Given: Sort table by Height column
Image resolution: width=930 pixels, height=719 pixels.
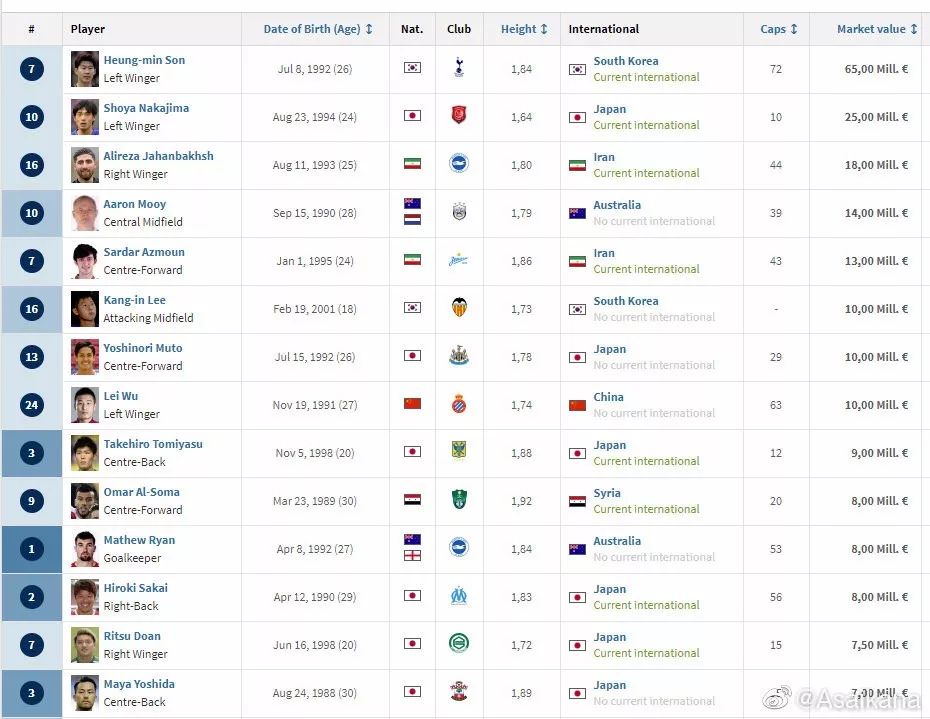Looking at the screenshot, I should click(524, 29).
